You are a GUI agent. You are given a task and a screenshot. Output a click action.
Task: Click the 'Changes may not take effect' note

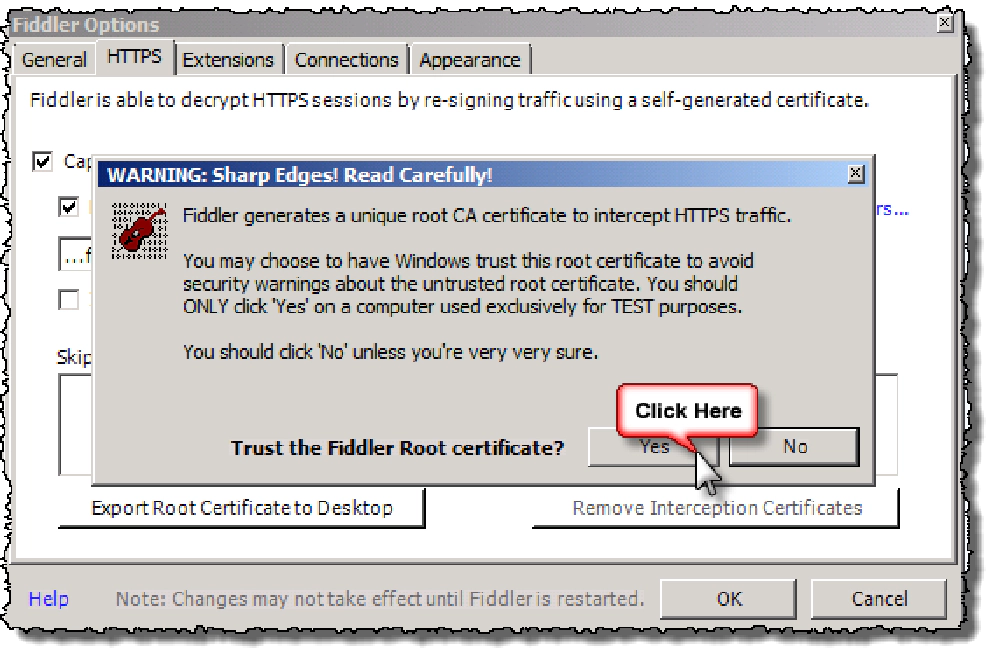[x=380, y=599]
